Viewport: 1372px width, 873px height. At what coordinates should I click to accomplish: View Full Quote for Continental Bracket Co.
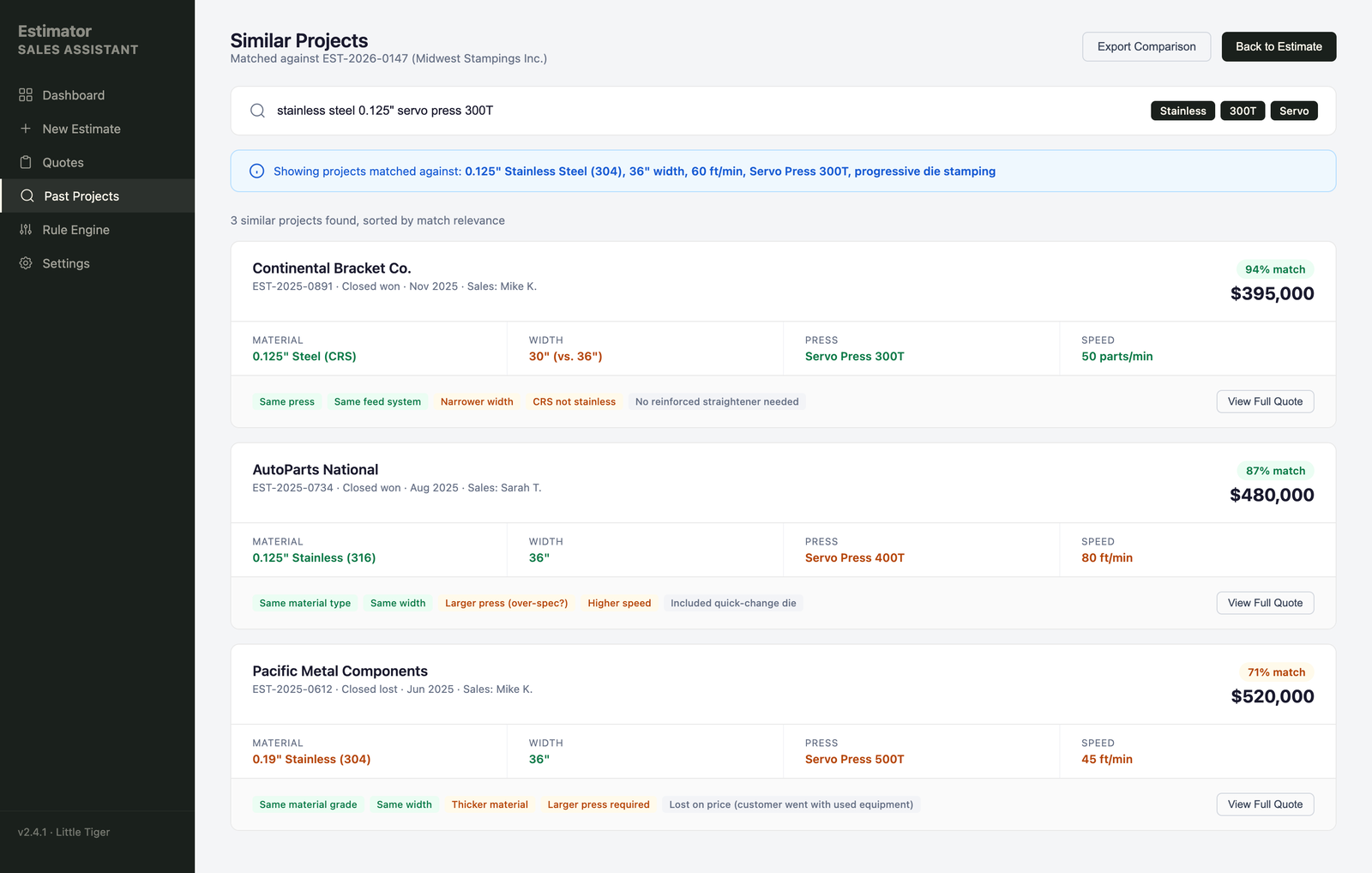click(x=1265, y=401)
